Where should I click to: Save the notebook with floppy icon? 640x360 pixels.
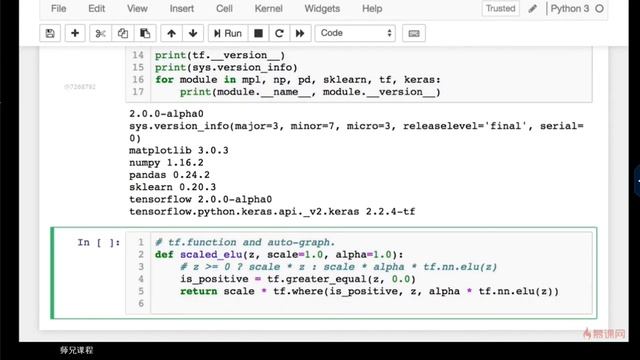(x=50, y=33)
